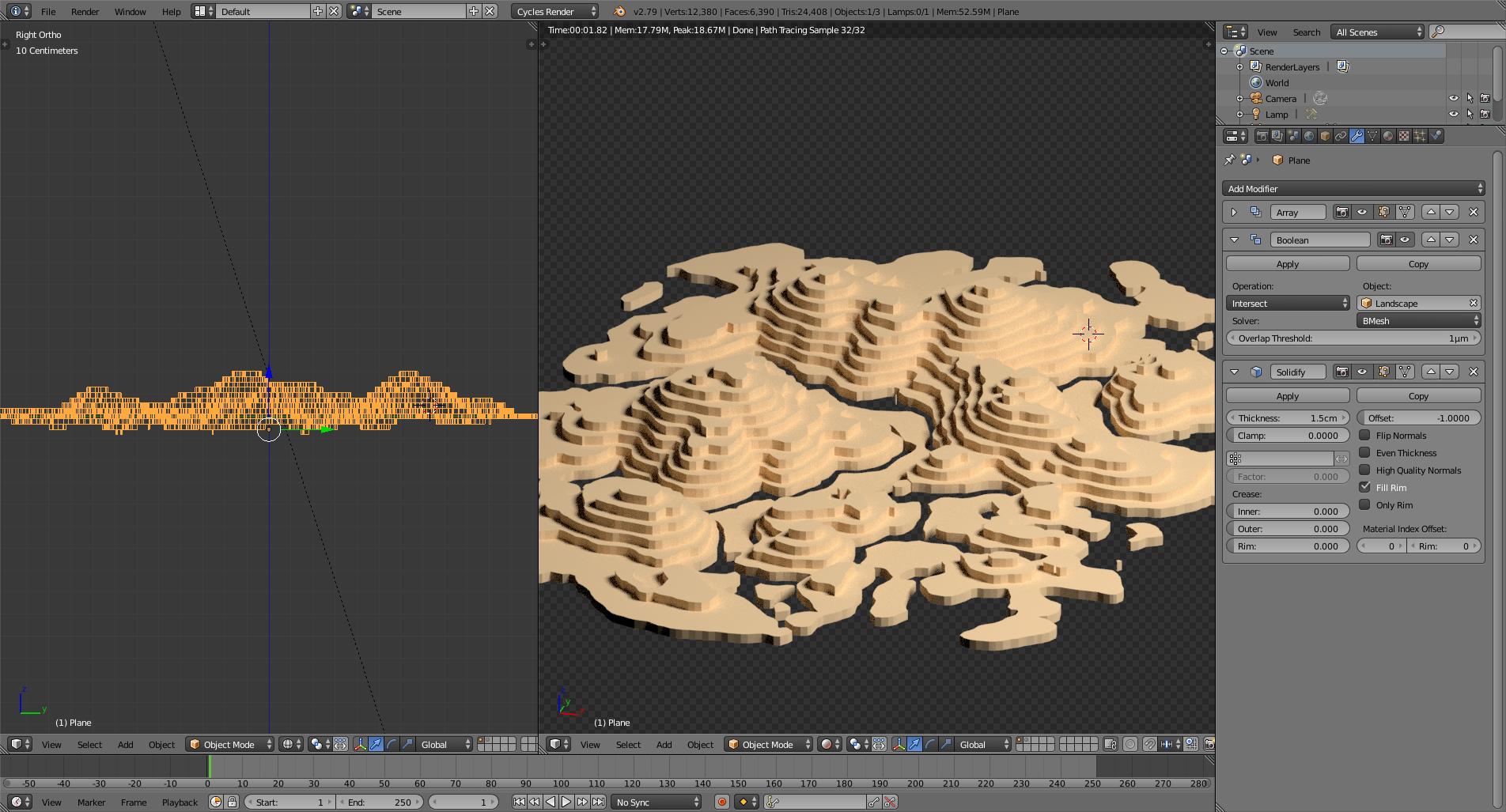
Task: Apply the Boolean modifier
Action: (1288, 263)
